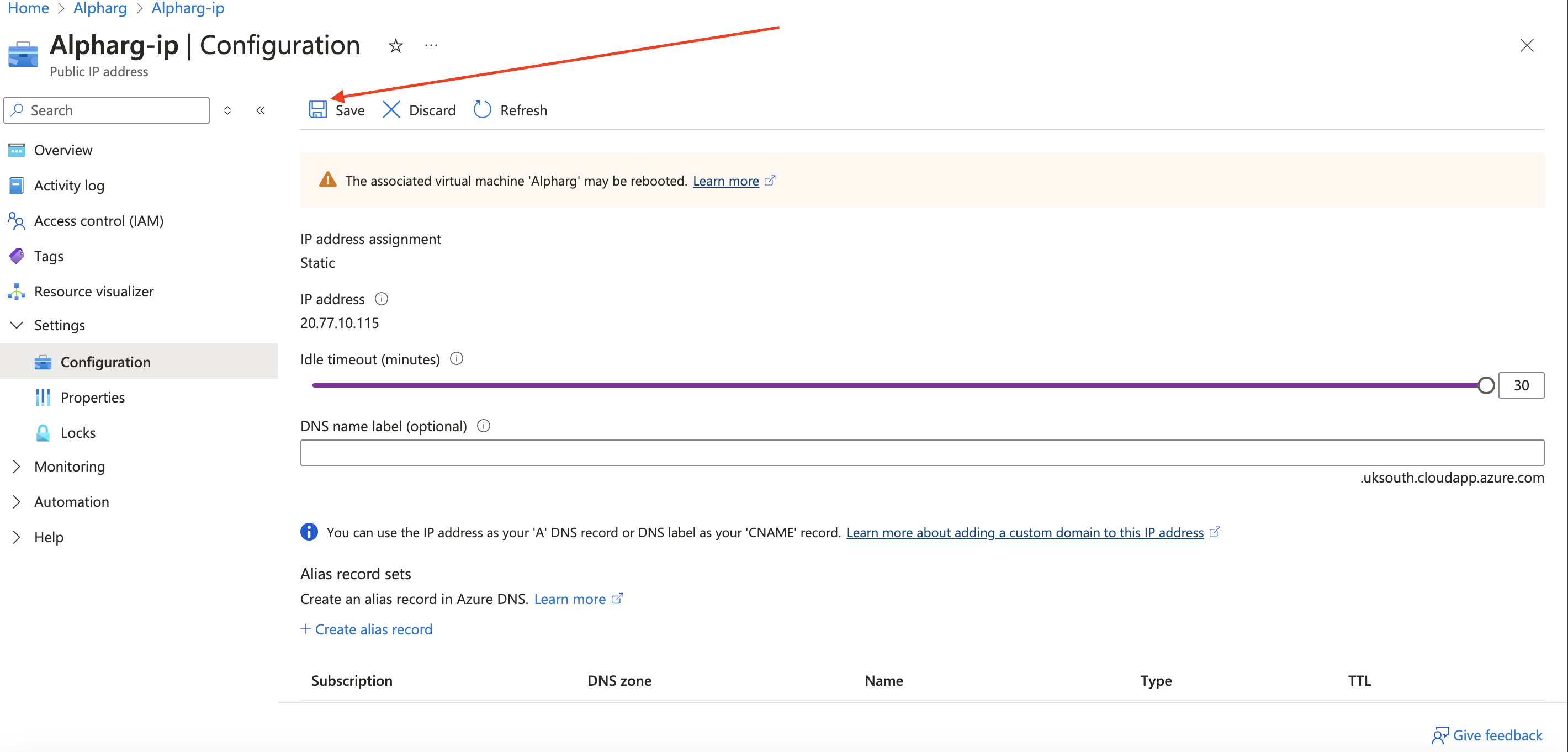Viewport: 1568px width, 752px height.
Task: Click the Subscription column header
Action: (352, 680)
